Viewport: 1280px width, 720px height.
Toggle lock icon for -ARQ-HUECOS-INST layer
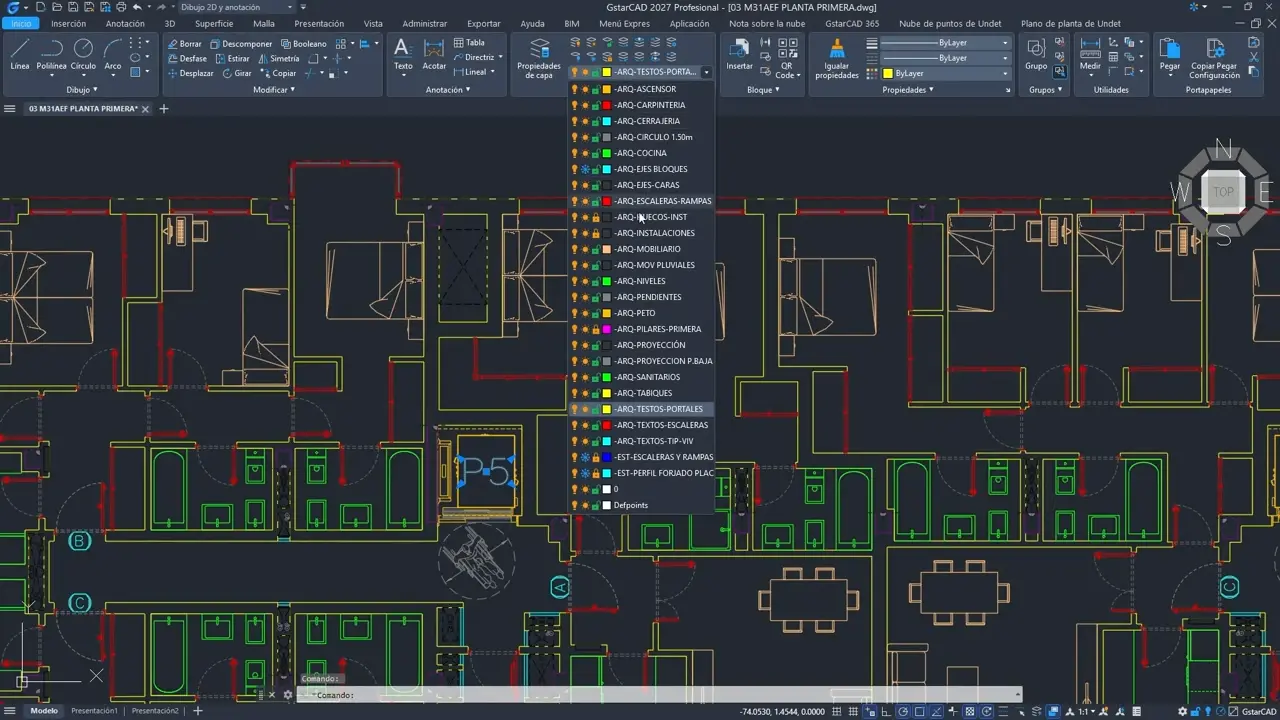596,217
